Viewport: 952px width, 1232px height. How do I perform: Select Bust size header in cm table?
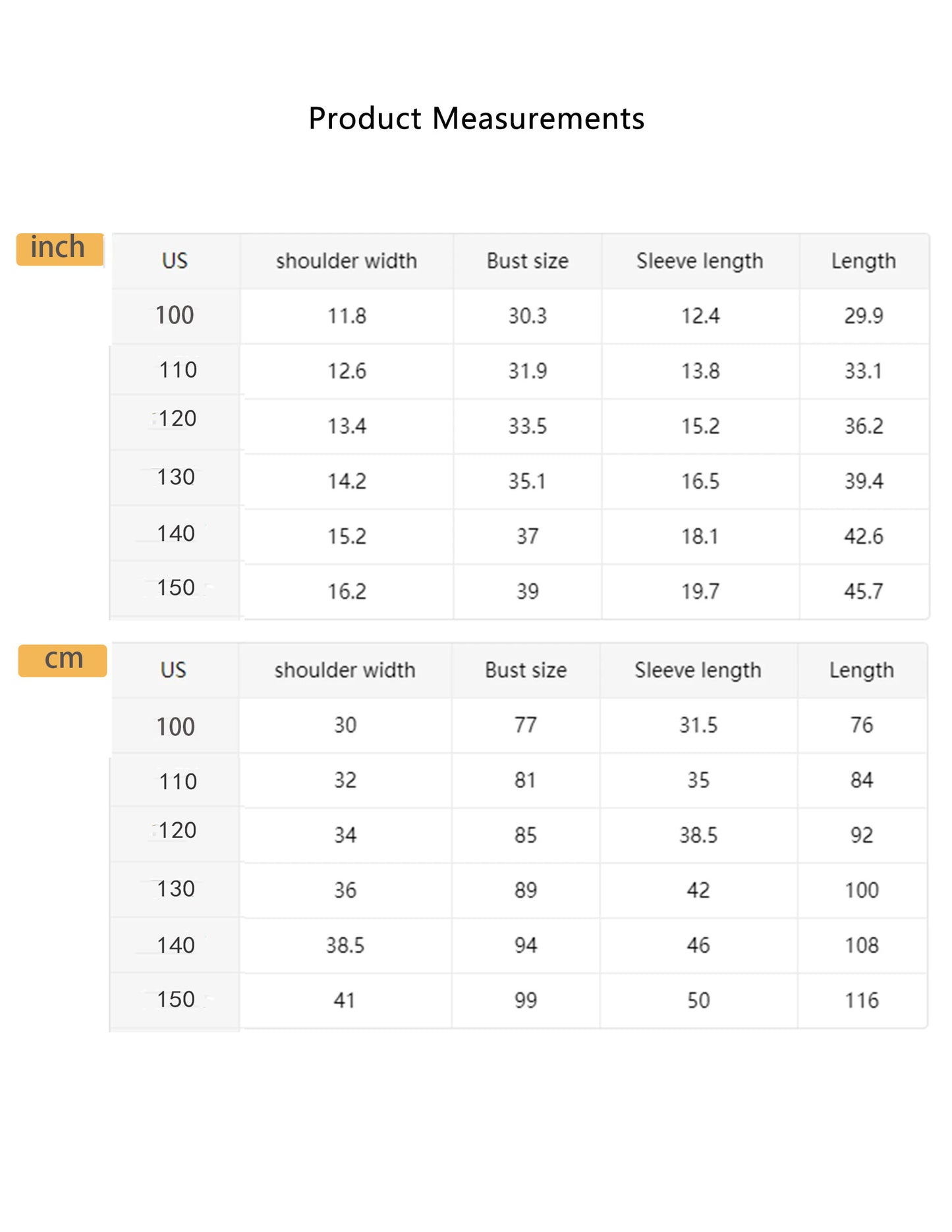click(x=526, y=671)
